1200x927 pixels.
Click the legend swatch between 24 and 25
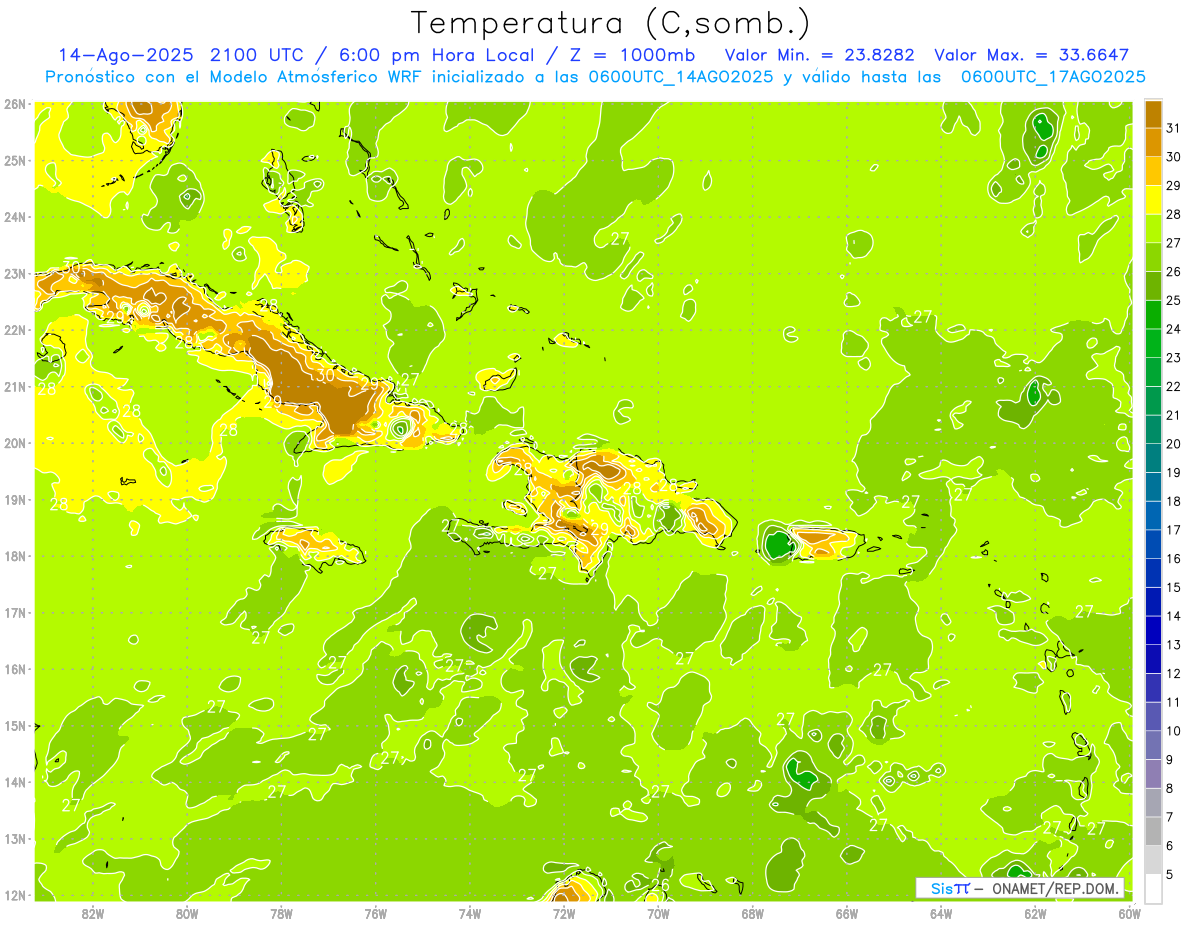coord(1153,314)
